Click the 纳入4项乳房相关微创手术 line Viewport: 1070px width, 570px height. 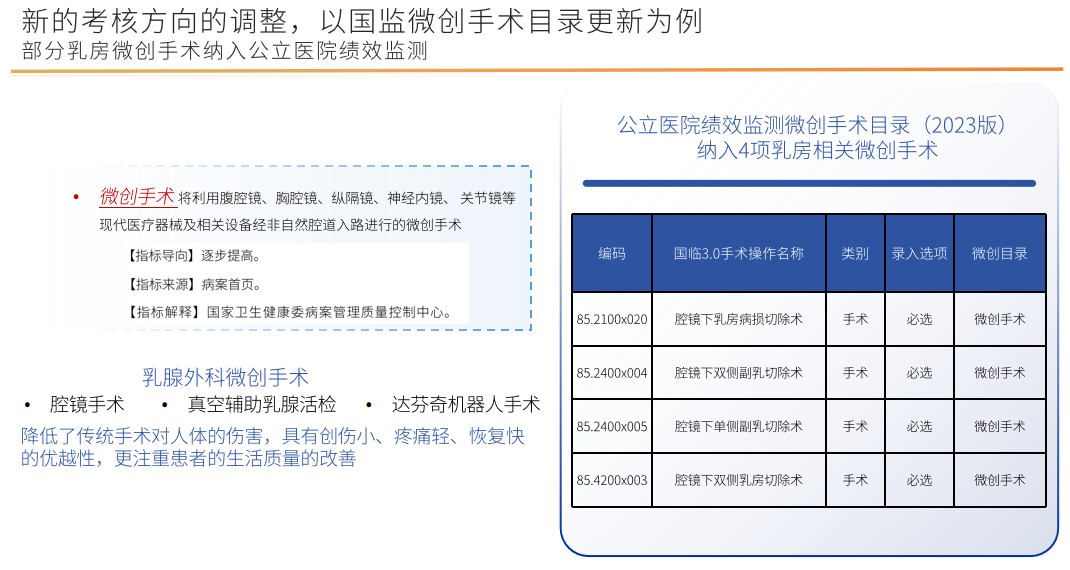click(x=817, y=150)
